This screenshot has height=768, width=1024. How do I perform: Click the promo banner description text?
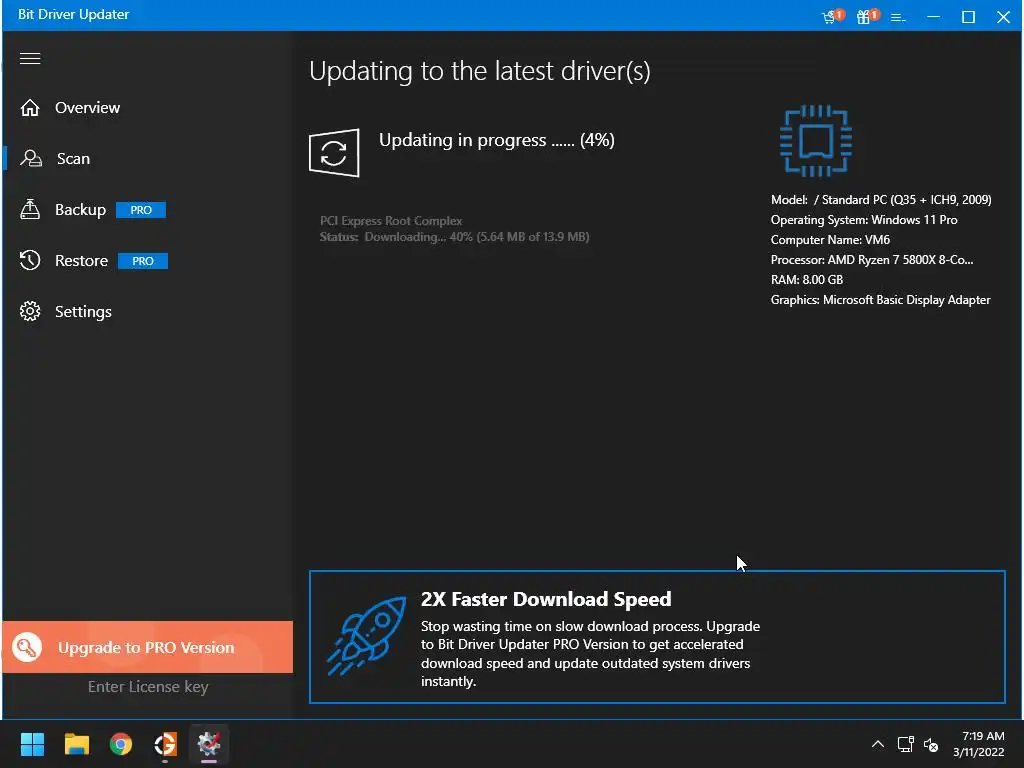pyautogui.click(x=590, y=654)
